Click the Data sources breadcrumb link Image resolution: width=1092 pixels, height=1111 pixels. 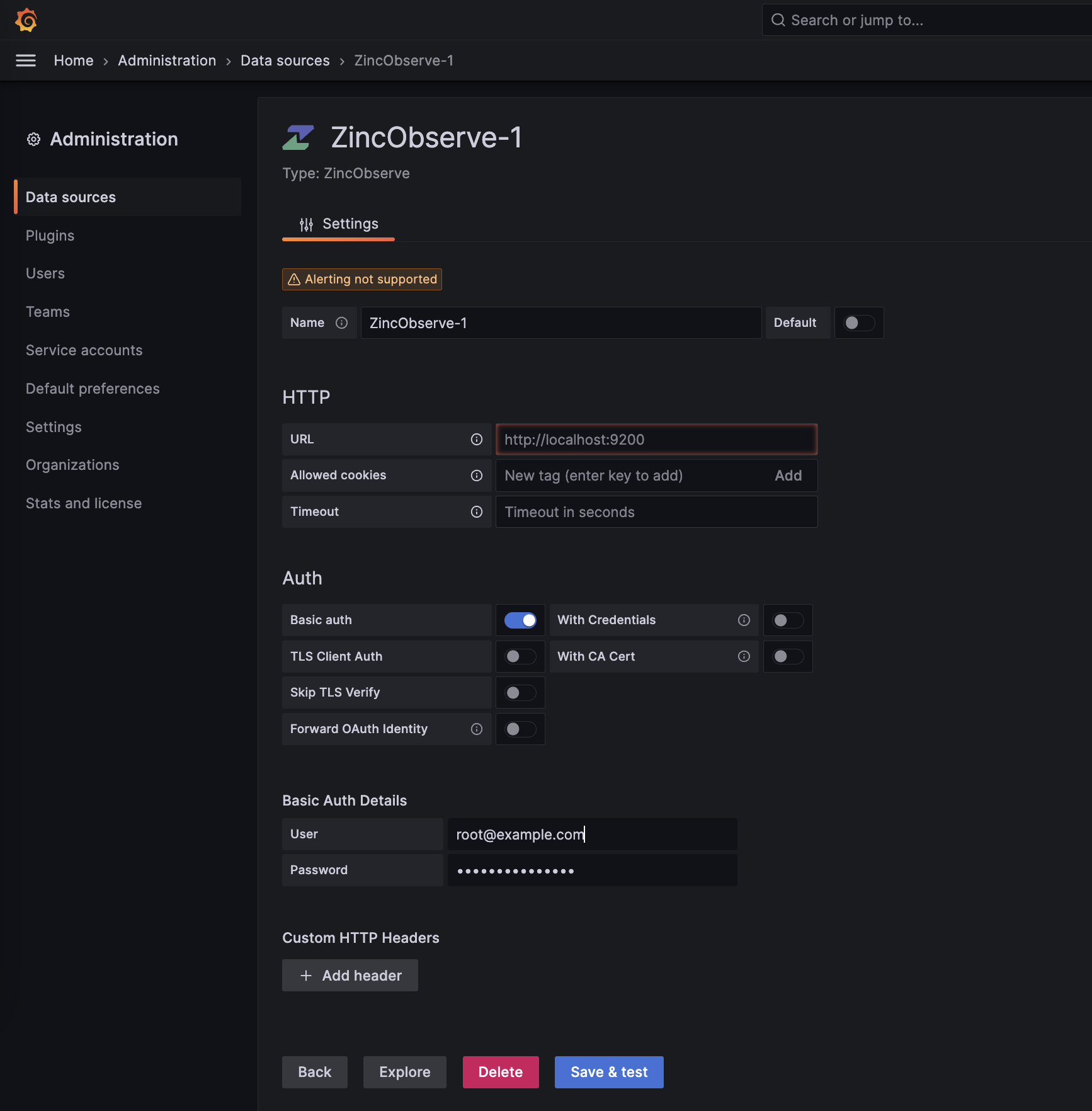(x=285, y=60)
